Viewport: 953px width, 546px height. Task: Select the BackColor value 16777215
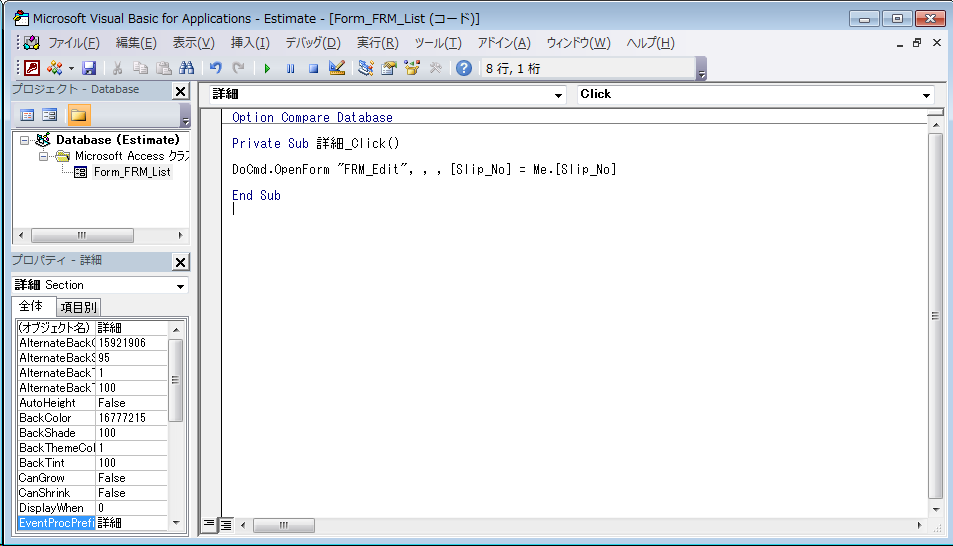[131, 418]
